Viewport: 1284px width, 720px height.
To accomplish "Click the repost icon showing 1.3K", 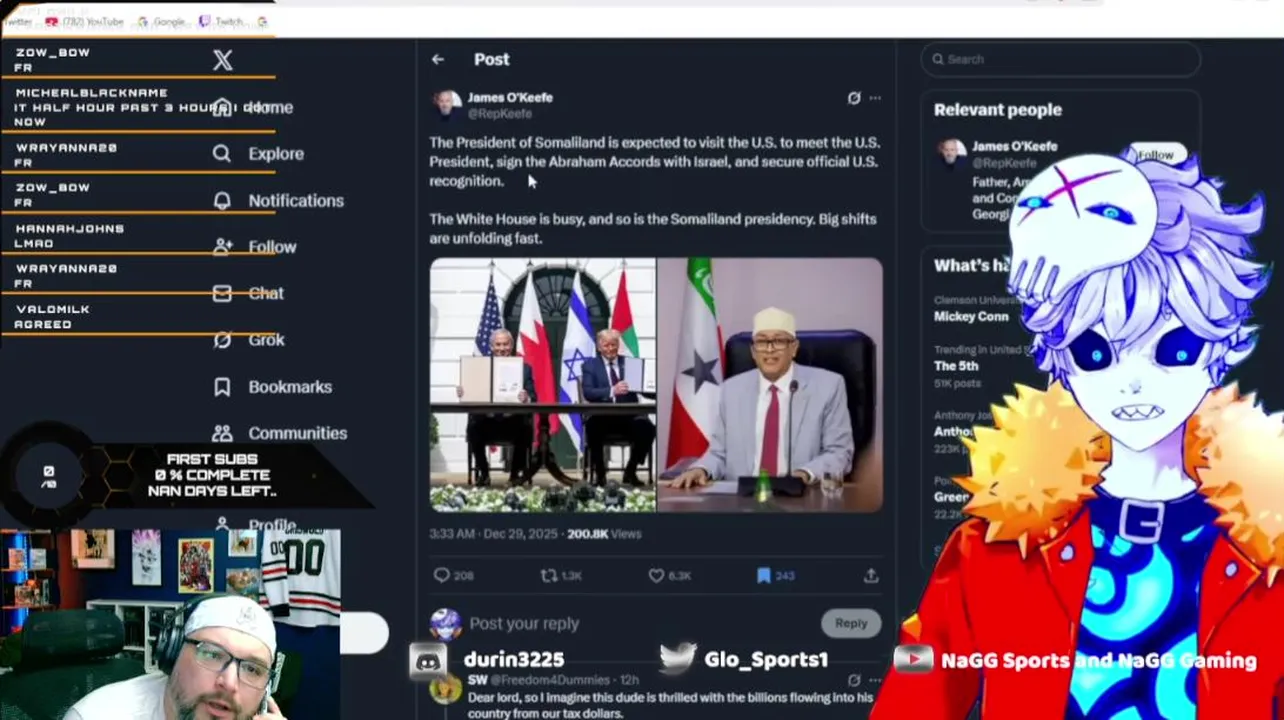I will tap(549, 575).
